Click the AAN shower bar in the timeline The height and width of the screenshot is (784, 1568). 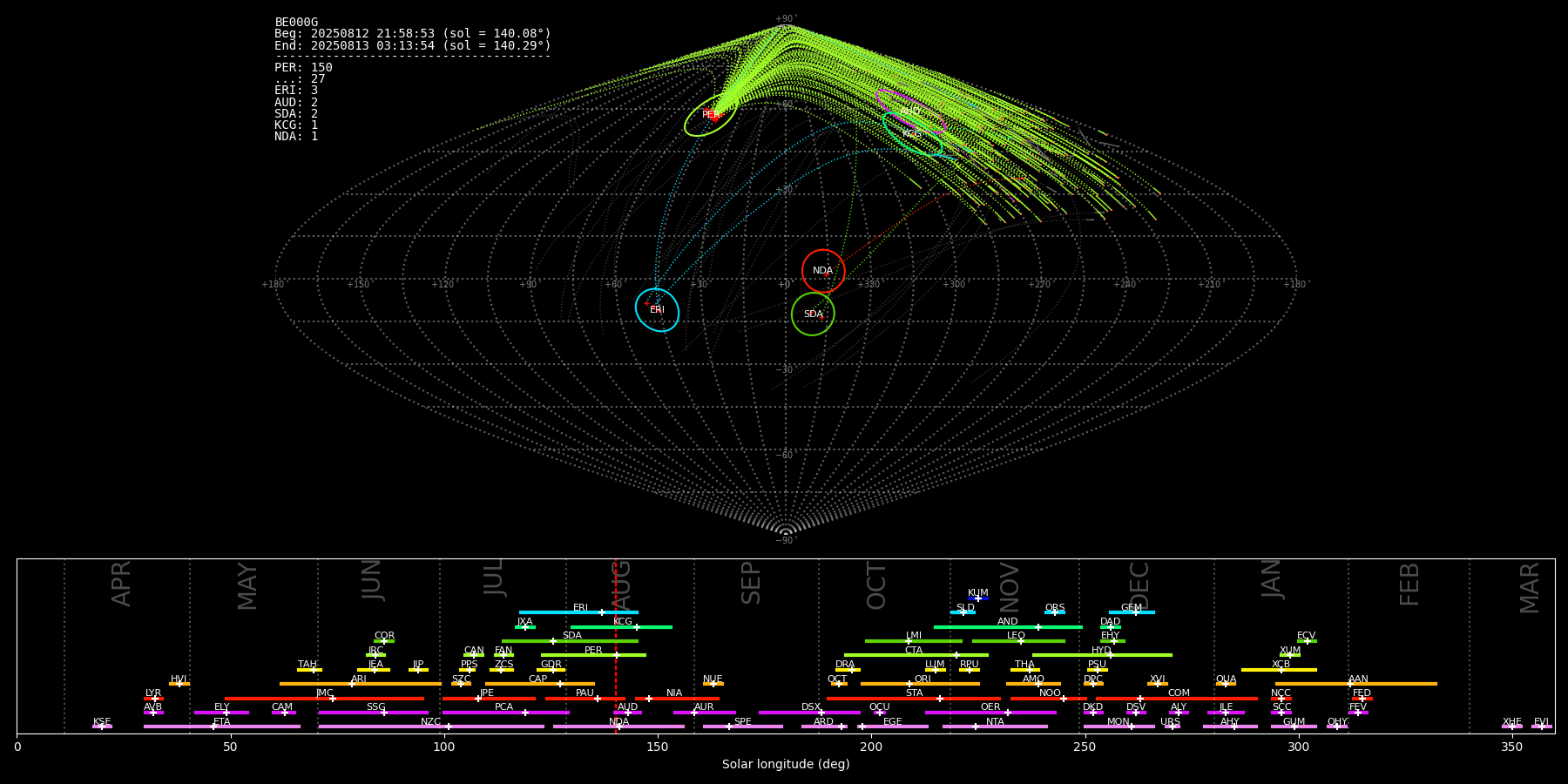click(1356, 684)
